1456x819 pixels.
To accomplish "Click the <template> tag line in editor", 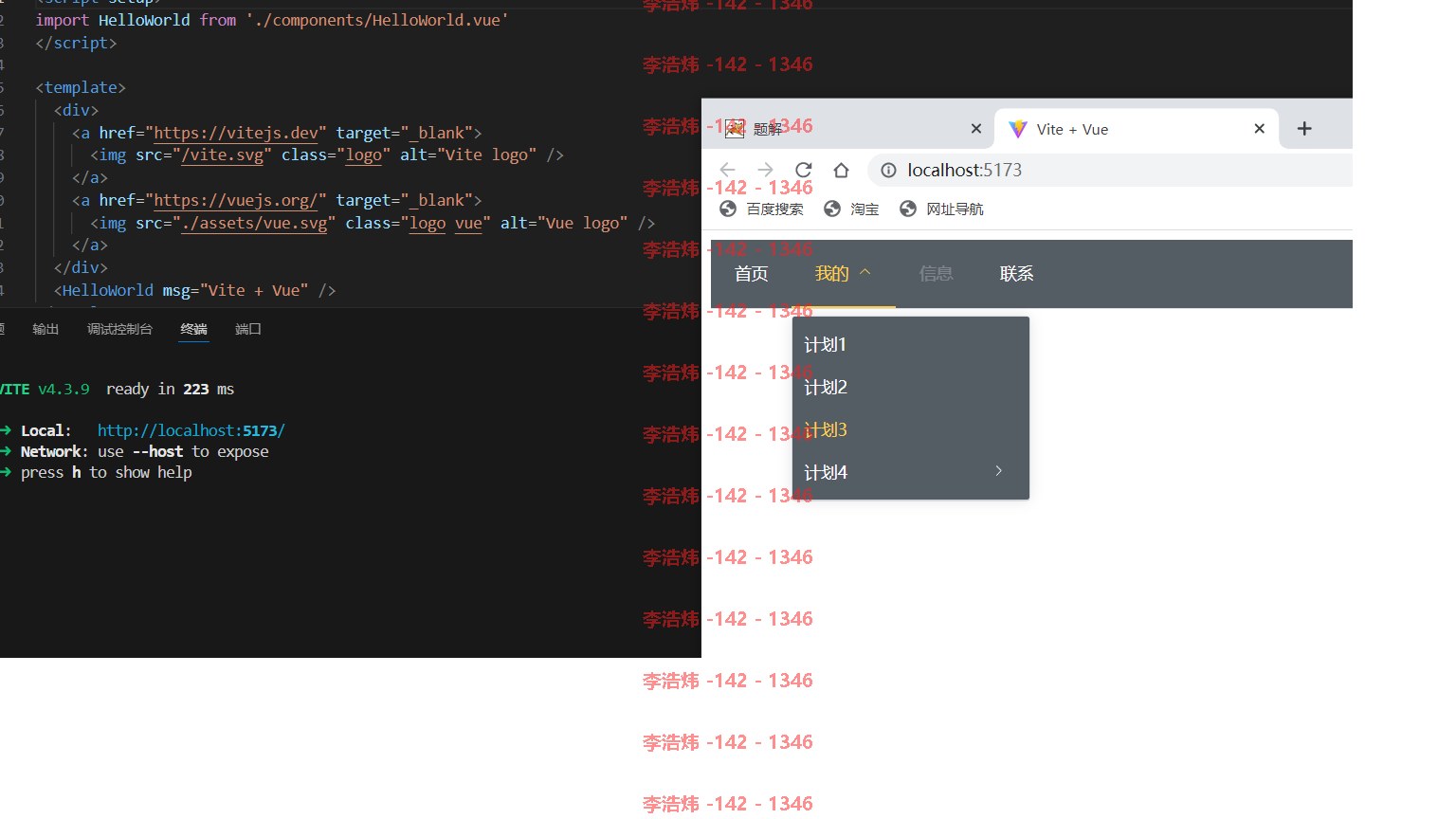I will coord(81,87).
